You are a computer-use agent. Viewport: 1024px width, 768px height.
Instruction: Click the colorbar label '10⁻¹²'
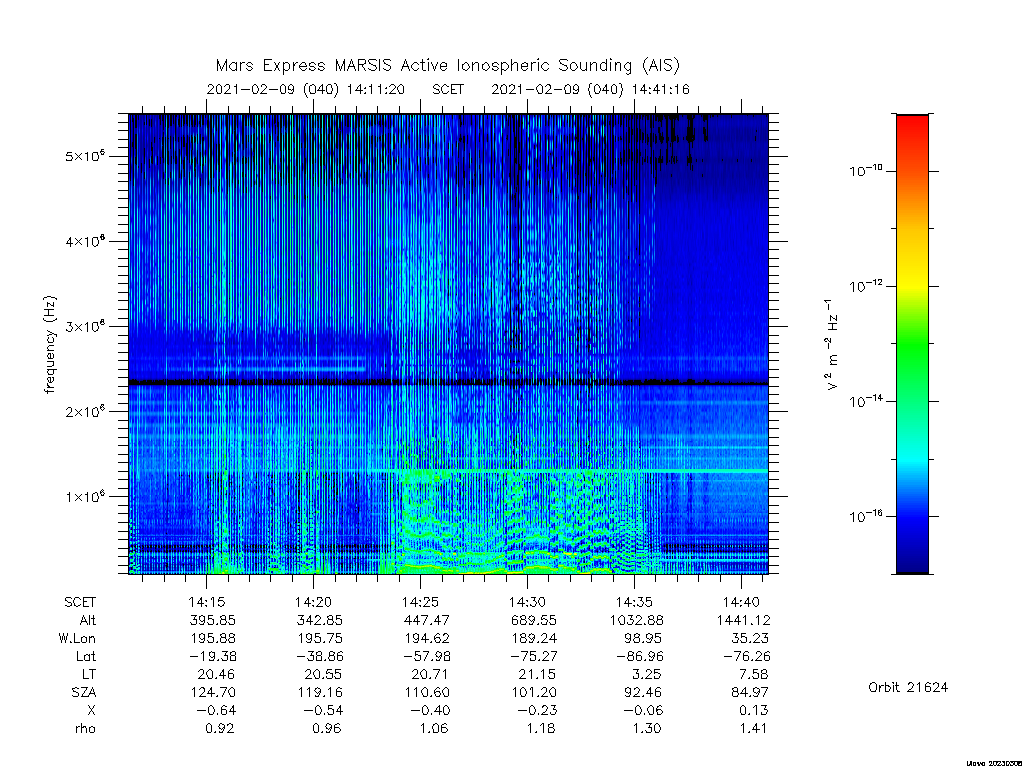[x=866, y=286]
